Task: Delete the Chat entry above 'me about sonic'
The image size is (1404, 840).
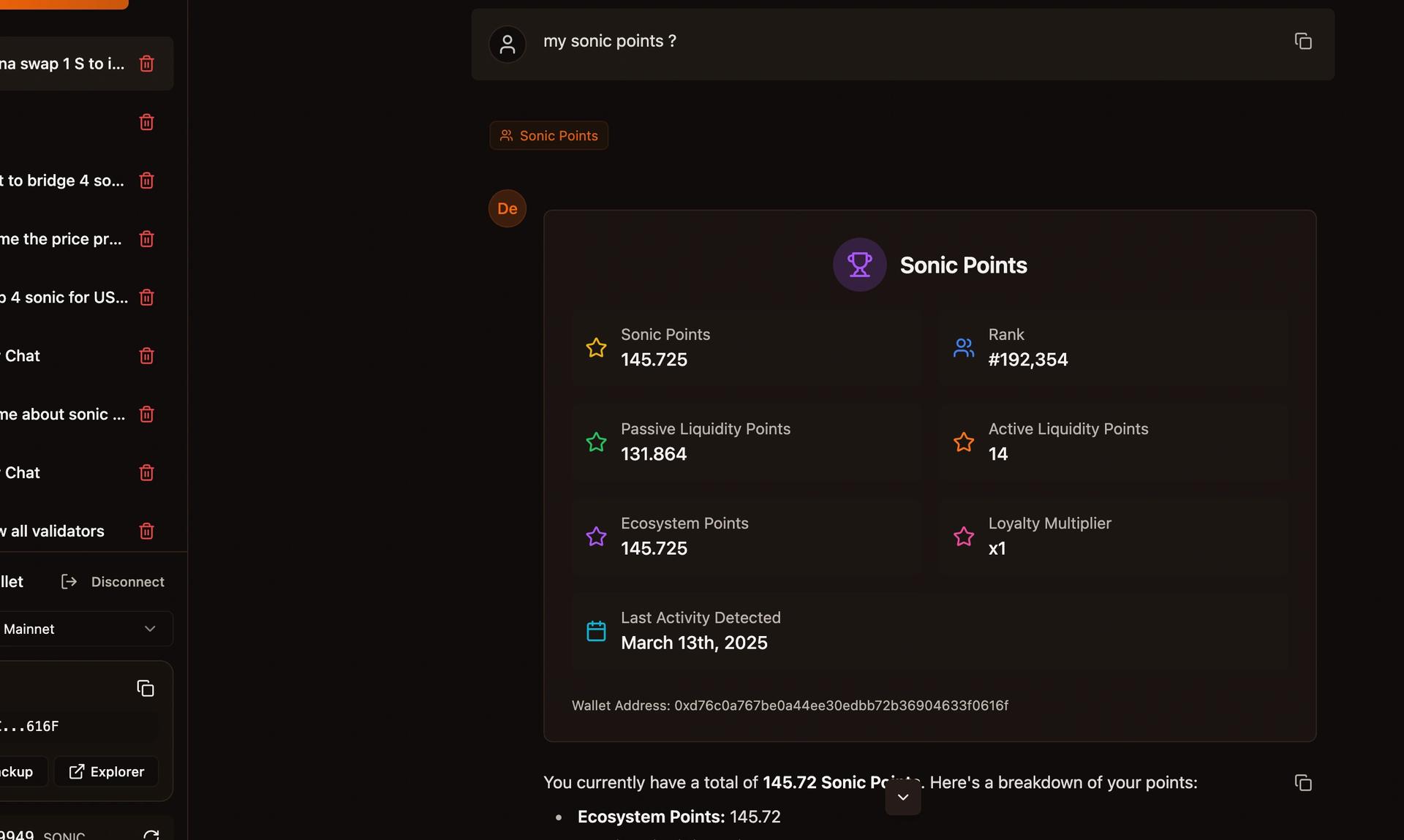Action: point(146,356)
